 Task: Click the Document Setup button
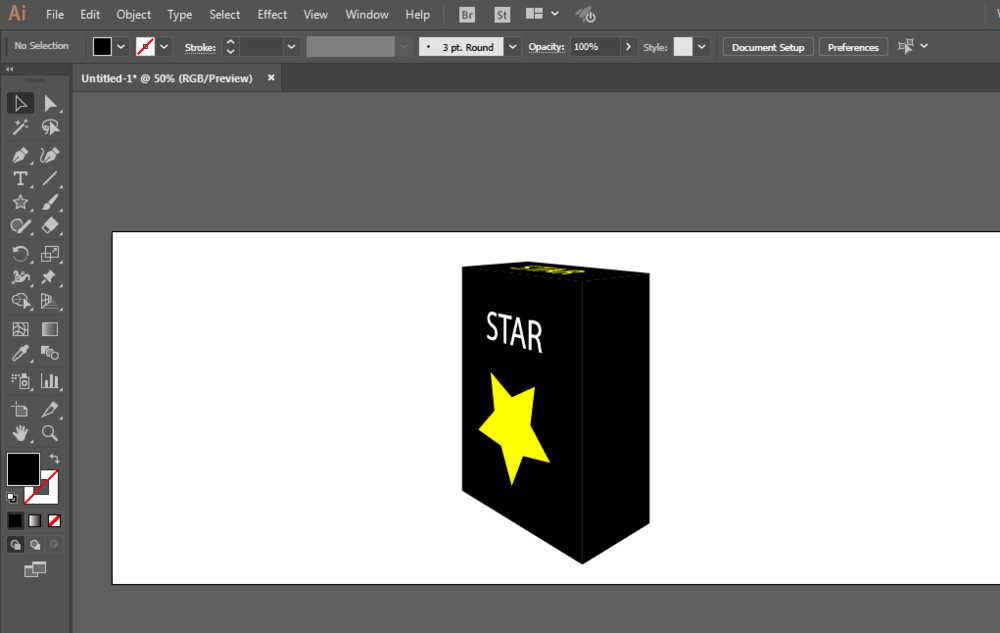(x=767, y=47)
